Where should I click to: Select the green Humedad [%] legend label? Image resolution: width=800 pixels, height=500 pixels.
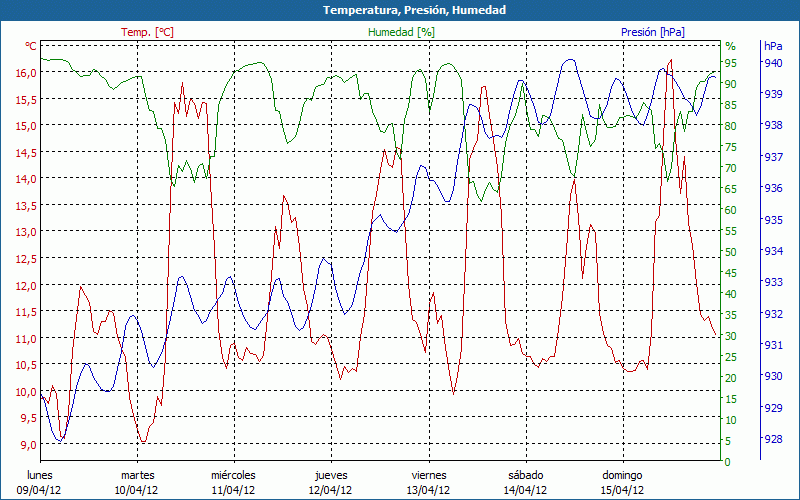[x=401, y=32]
